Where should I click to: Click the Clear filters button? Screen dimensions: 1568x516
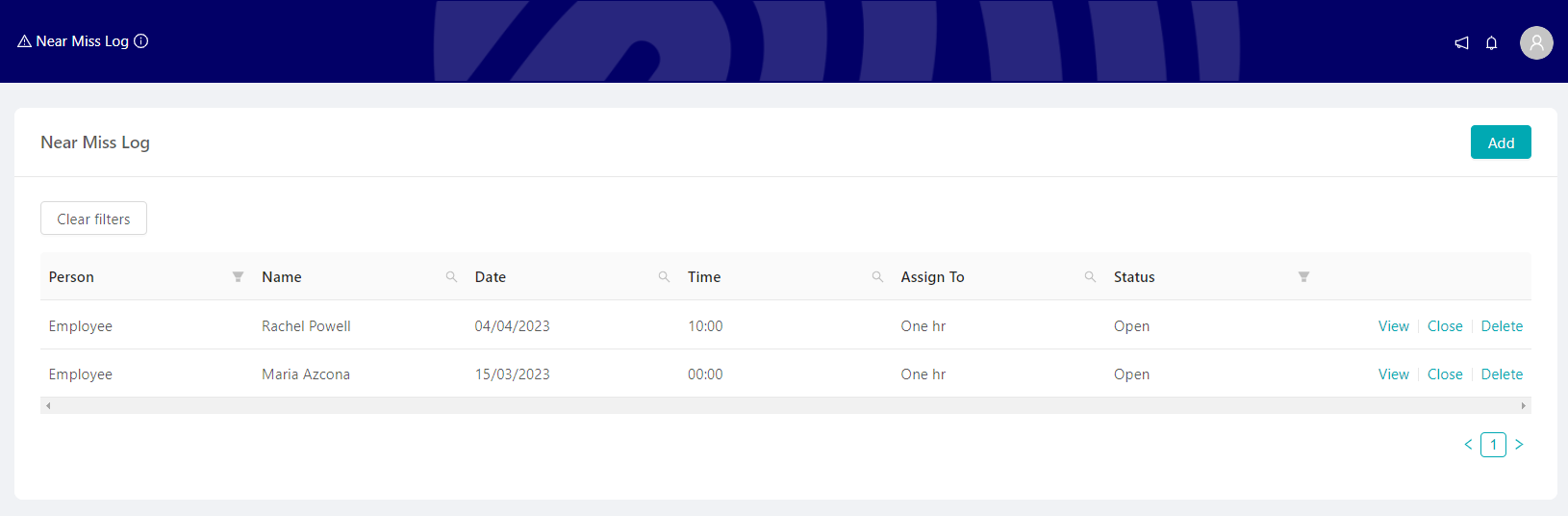93,219
